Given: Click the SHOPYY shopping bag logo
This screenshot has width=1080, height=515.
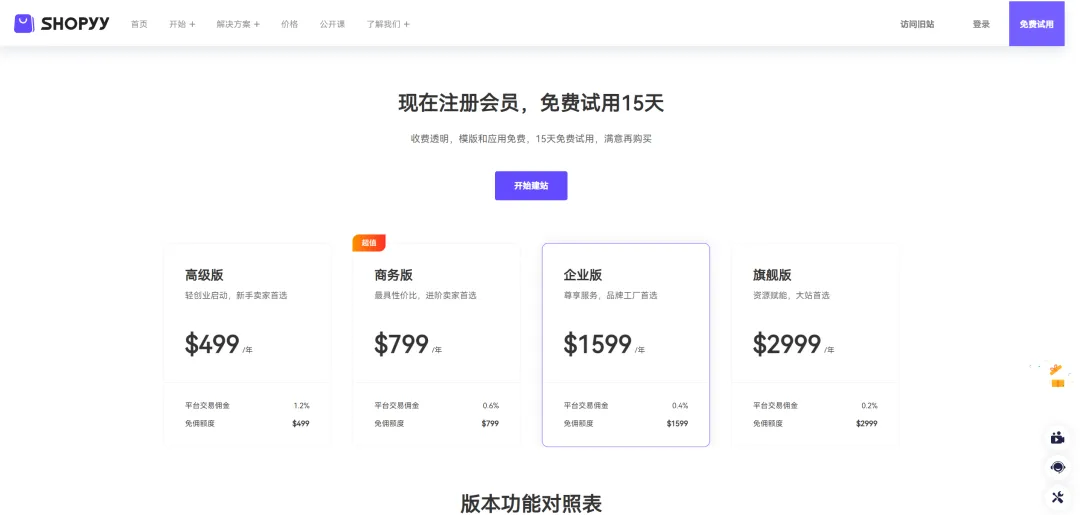Looking at the screenshot, I should [24, 23].
